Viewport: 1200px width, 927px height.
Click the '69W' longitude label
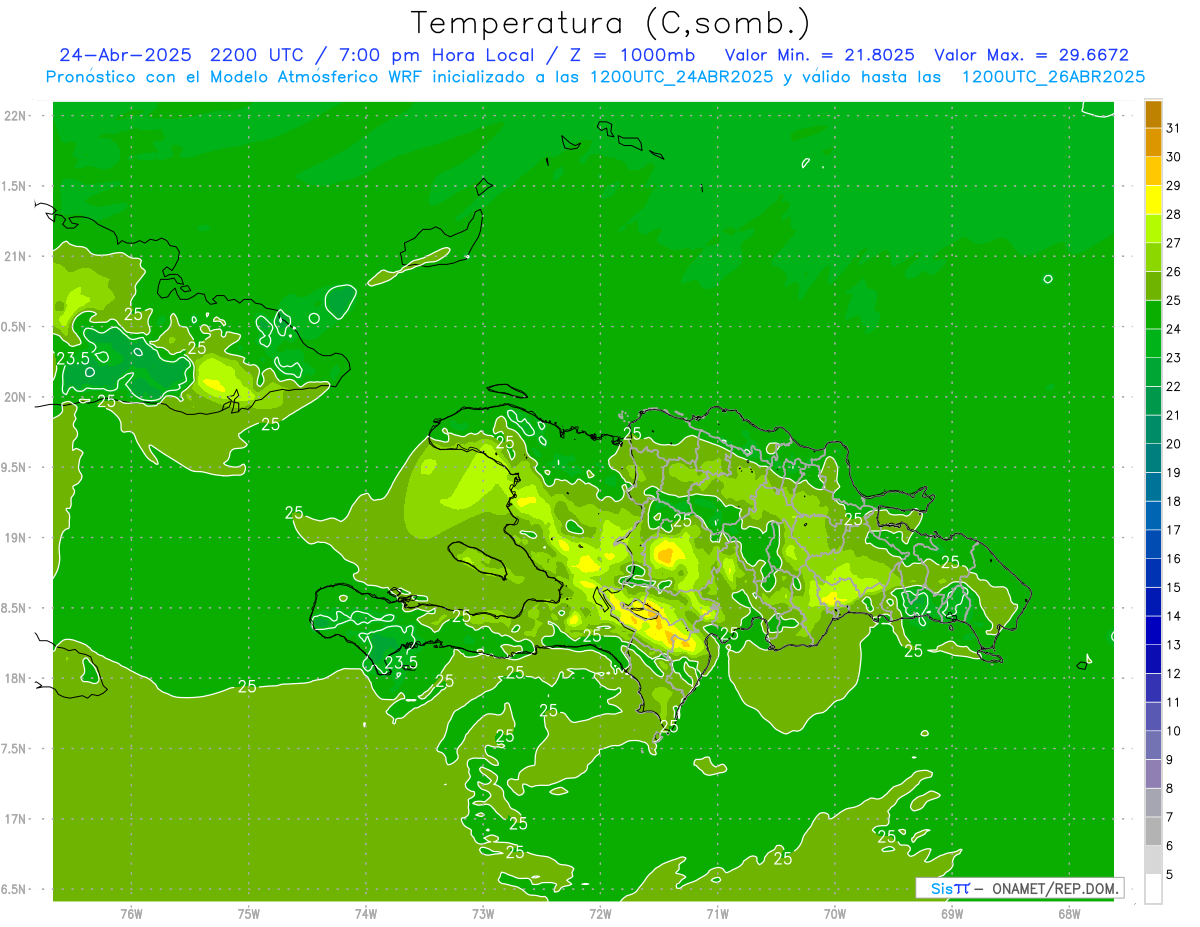click(952, 913)
